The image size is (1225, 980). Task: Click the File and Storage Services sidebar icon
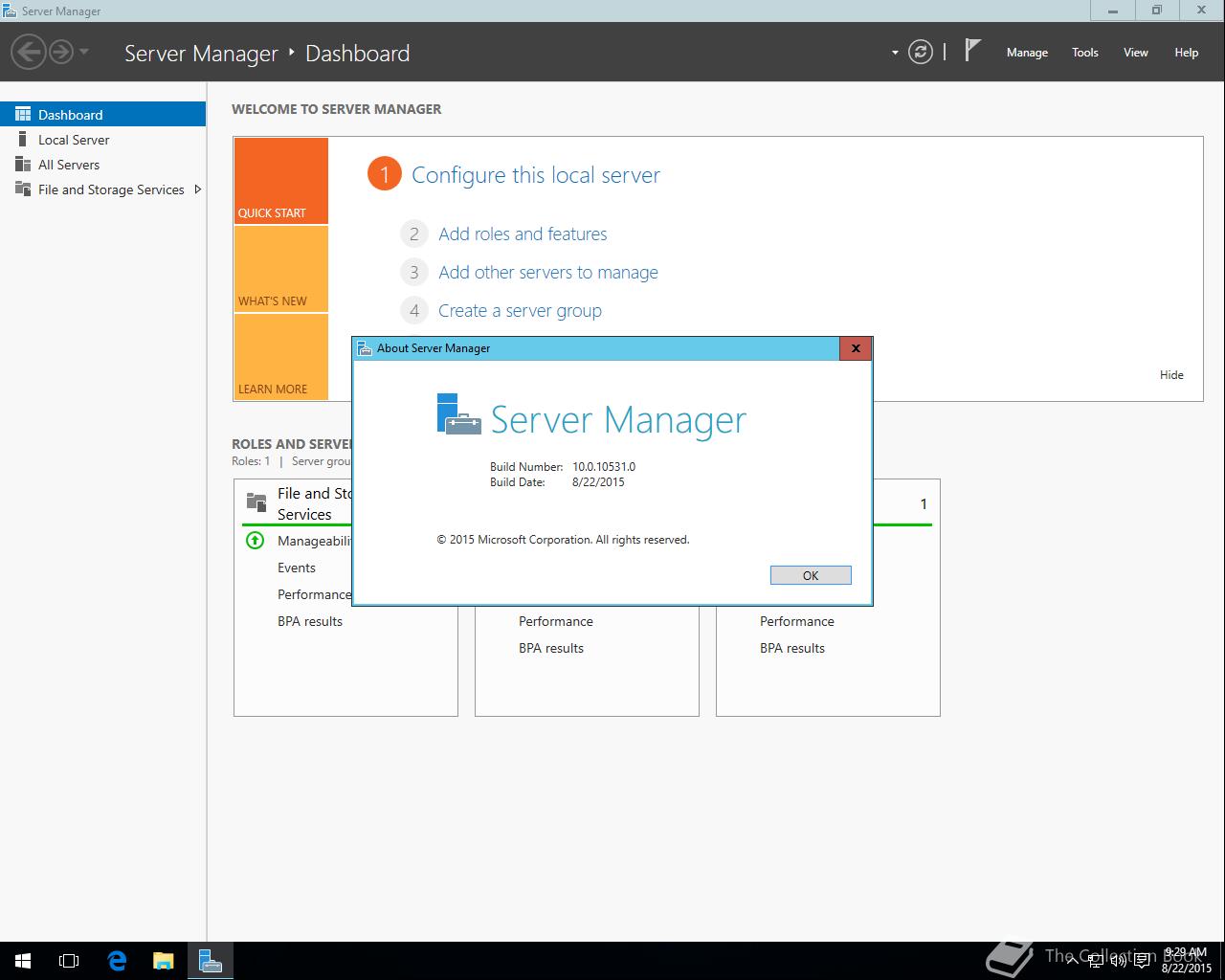[23, 189]
